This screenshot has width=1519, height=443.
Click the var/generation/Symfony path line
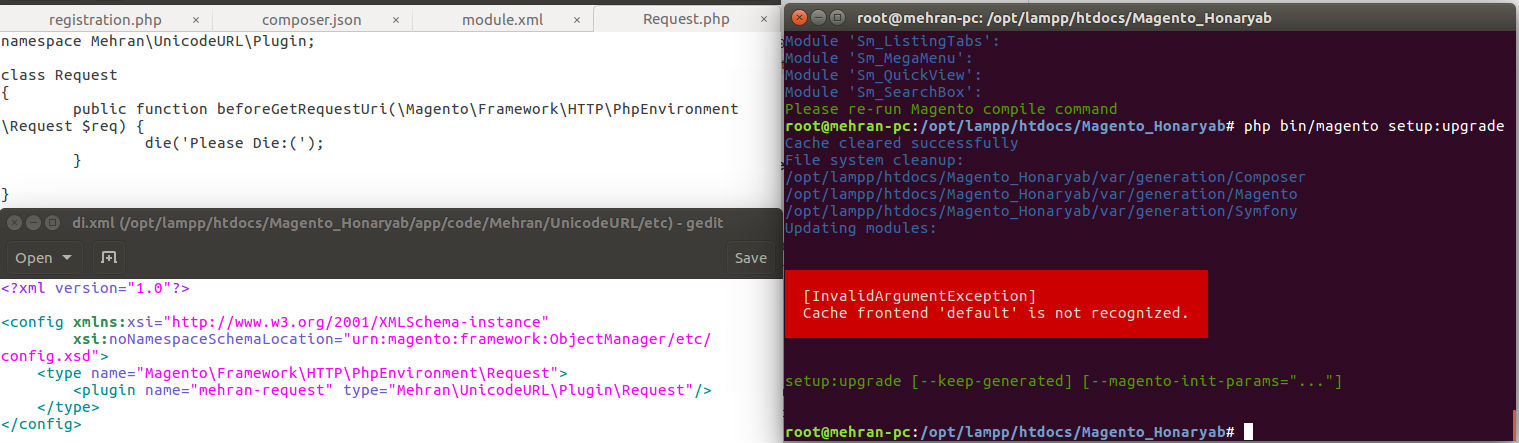coord(1041,211)
